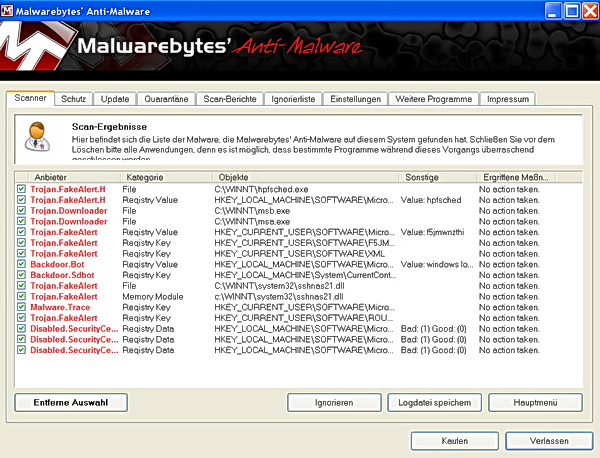Open the Weitere Programme tab
This screenshot has width=600, height=458.
pos(433,99)
